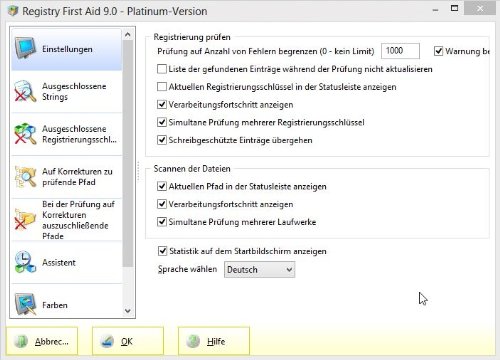Switch to Ausgeschlossene Registrierungsschl... section
The image size is (500, 360).
pyautogui.click(x=67, y=134)
